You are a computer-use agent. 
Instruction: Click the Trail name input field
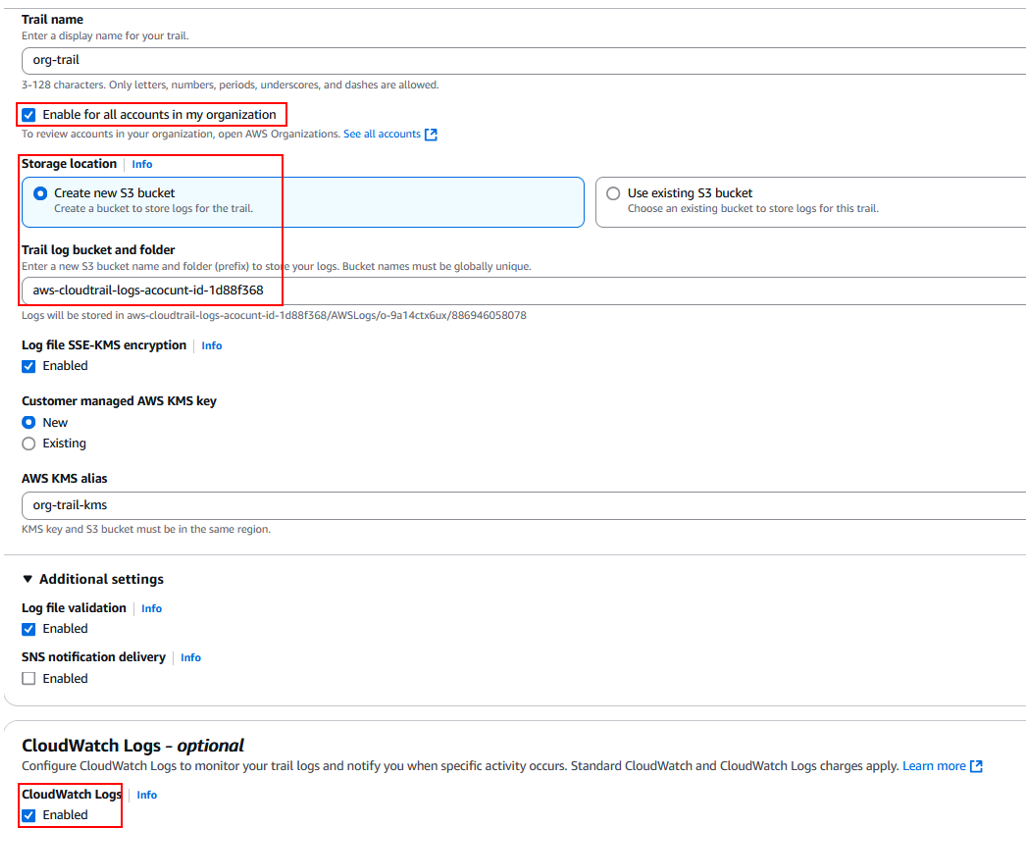[524, 60]
